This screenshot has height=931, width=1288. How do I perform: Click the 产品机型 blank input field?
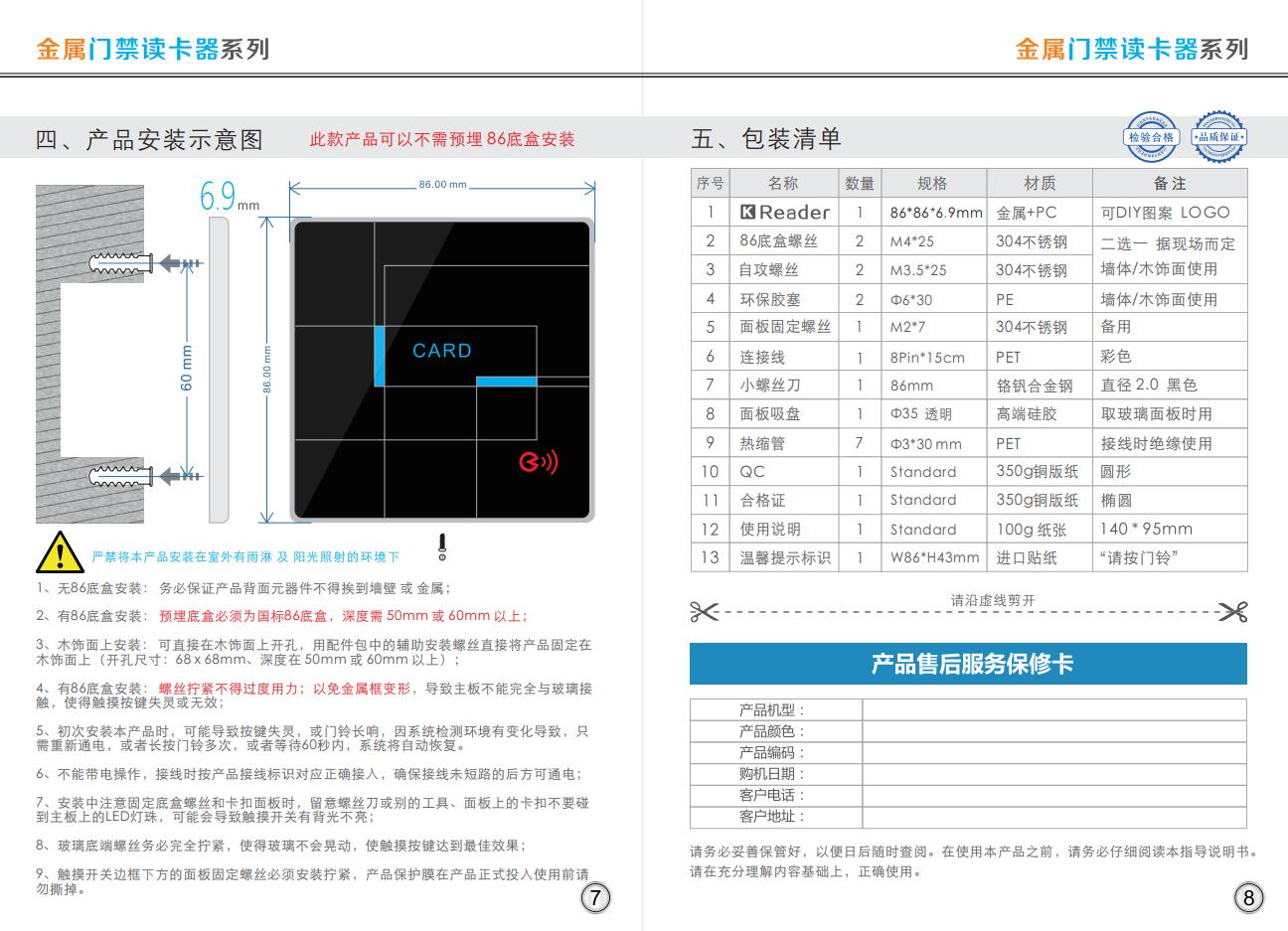pyautogui.click(x=1054, y=709)
